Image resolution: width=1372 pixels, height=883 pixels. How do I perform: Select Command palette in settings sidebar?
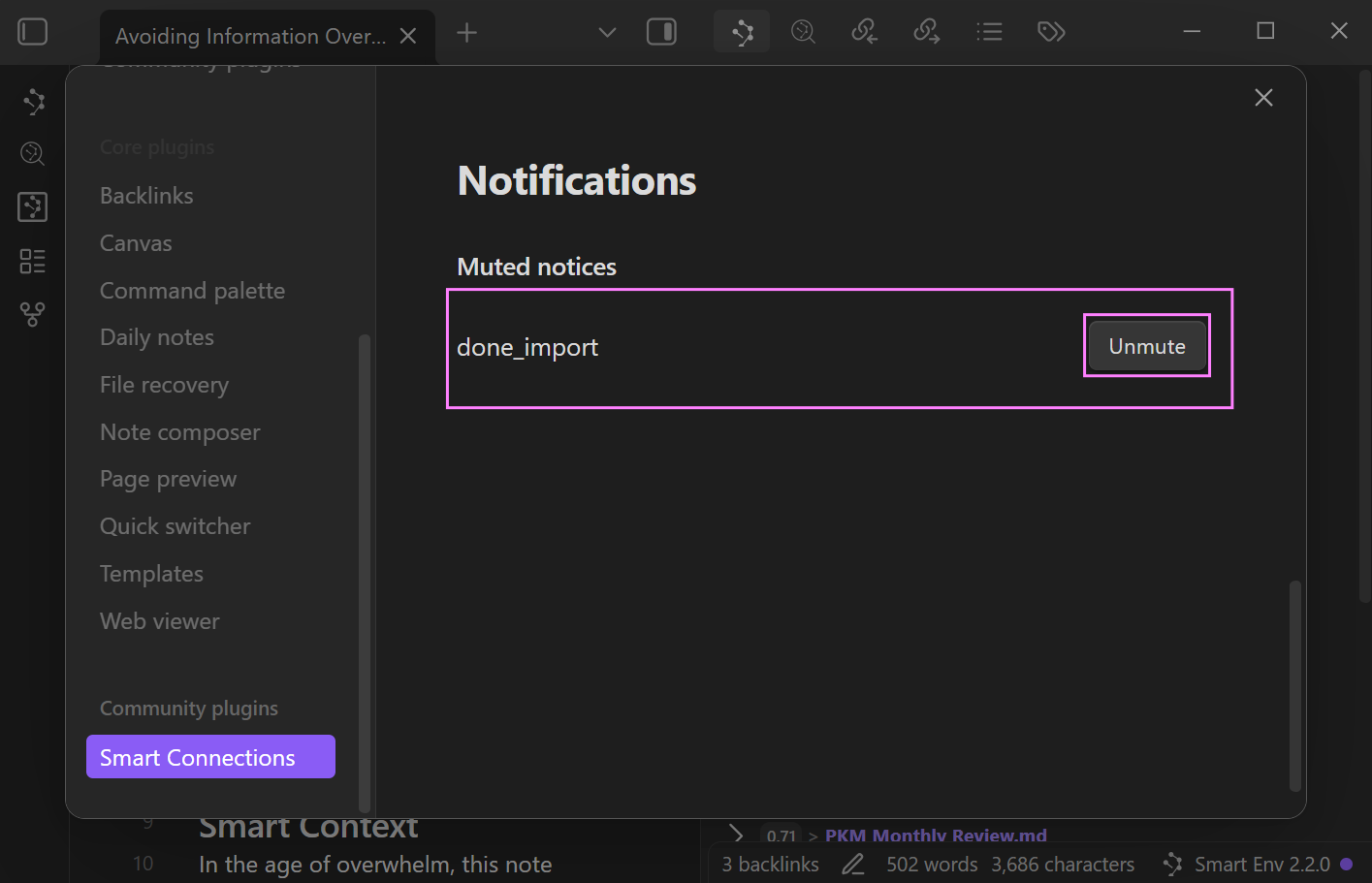(x=192, y=291)
